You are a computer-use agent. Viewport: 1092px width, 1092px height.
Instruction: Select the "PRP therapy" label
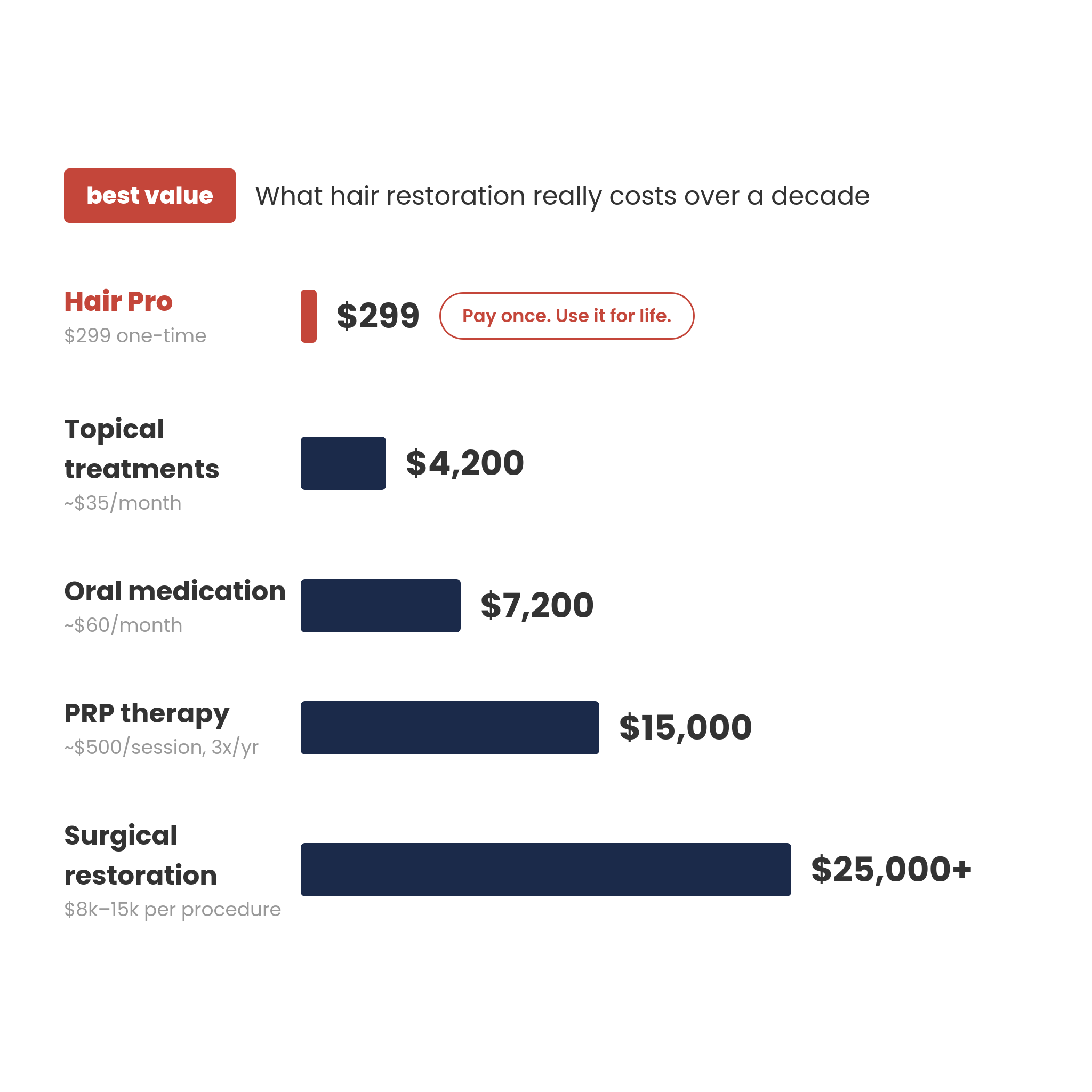(147, 713)
